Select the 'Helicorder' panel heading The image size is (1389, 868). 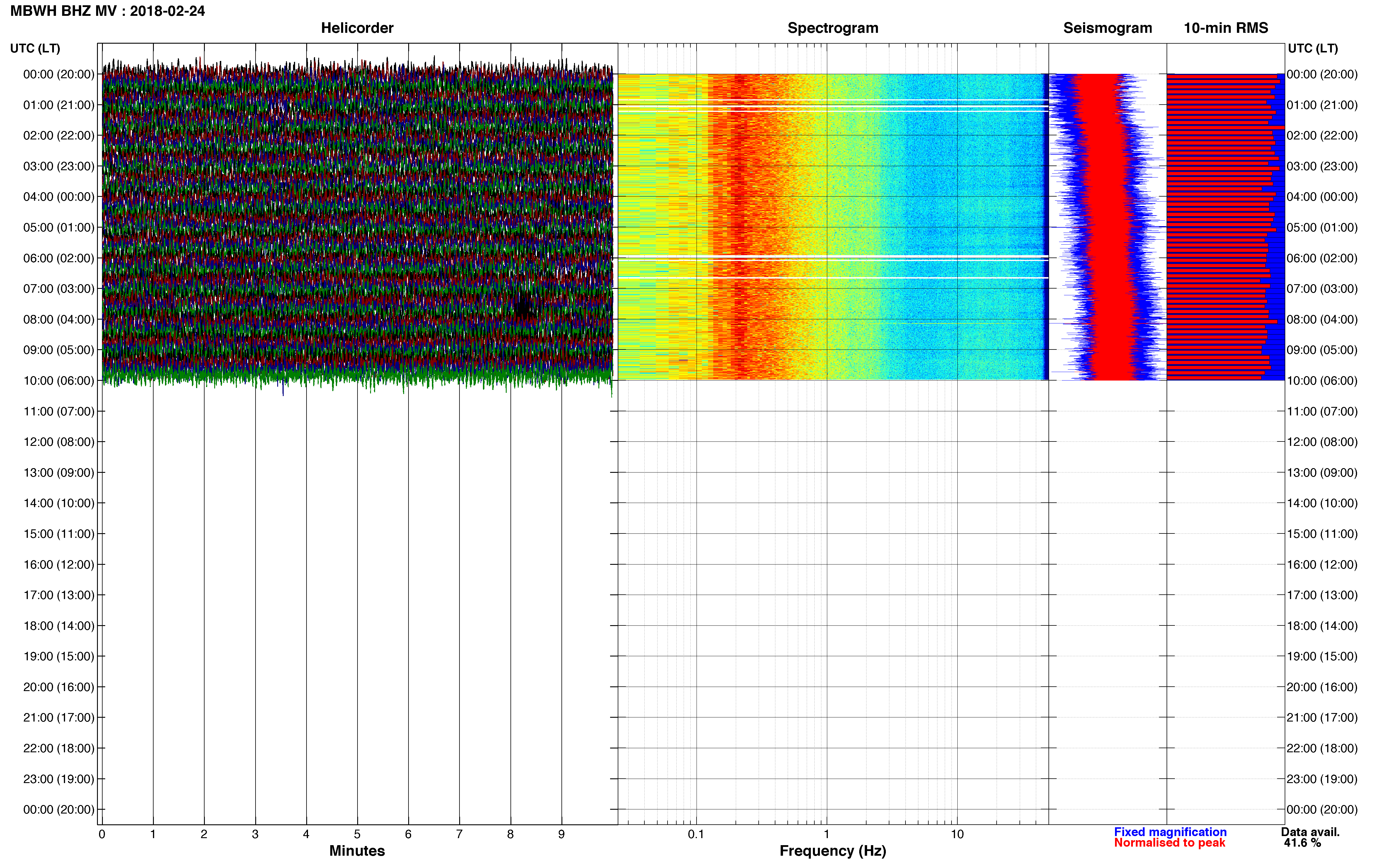(x=357, y=28)
